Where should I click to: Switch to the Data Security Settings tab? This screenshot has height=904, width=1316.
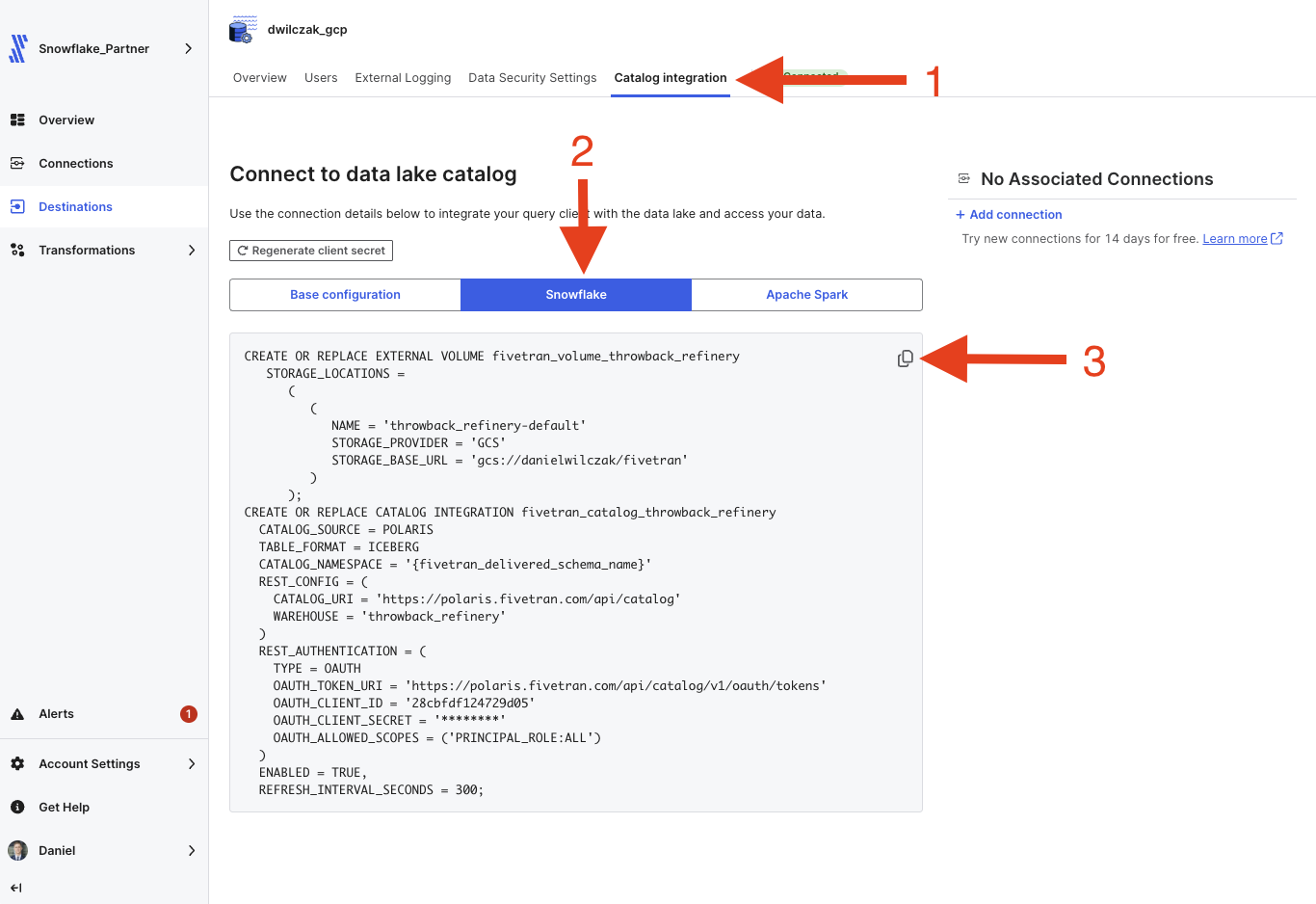click(x=533, y=78)
